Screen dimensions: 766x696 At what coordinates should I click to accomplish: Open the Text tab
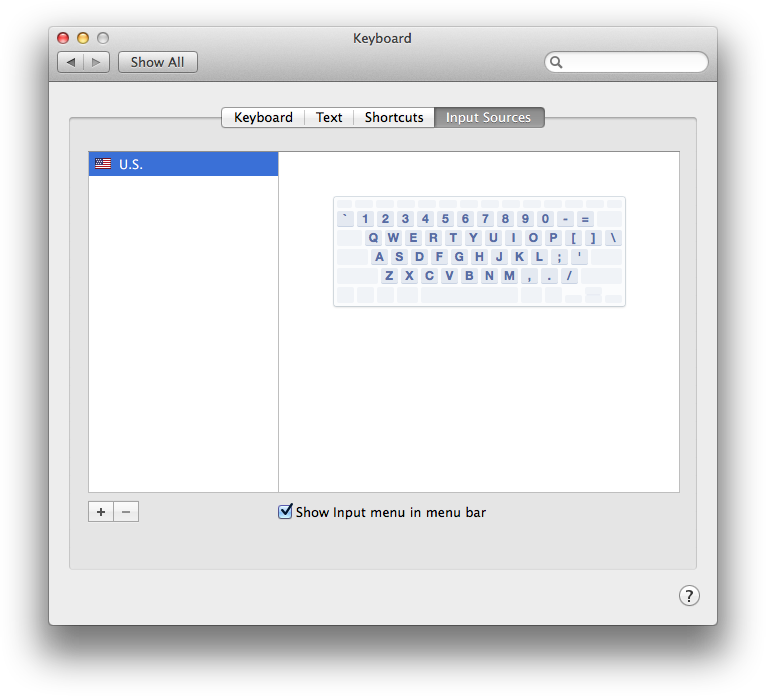point(329,117)
